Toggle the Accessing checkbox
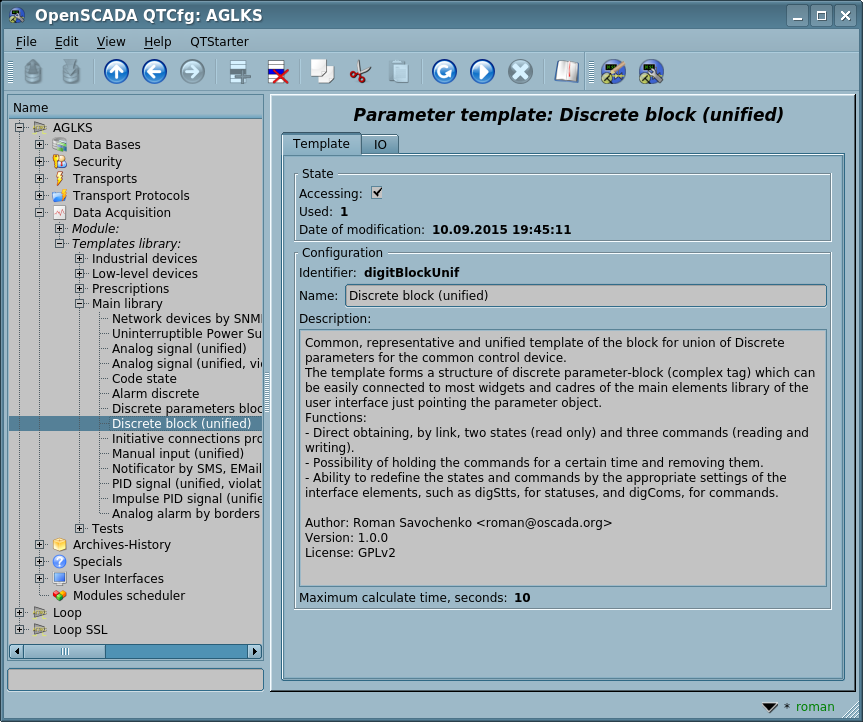This screenshot has height=722, width=863. point(377,193)
